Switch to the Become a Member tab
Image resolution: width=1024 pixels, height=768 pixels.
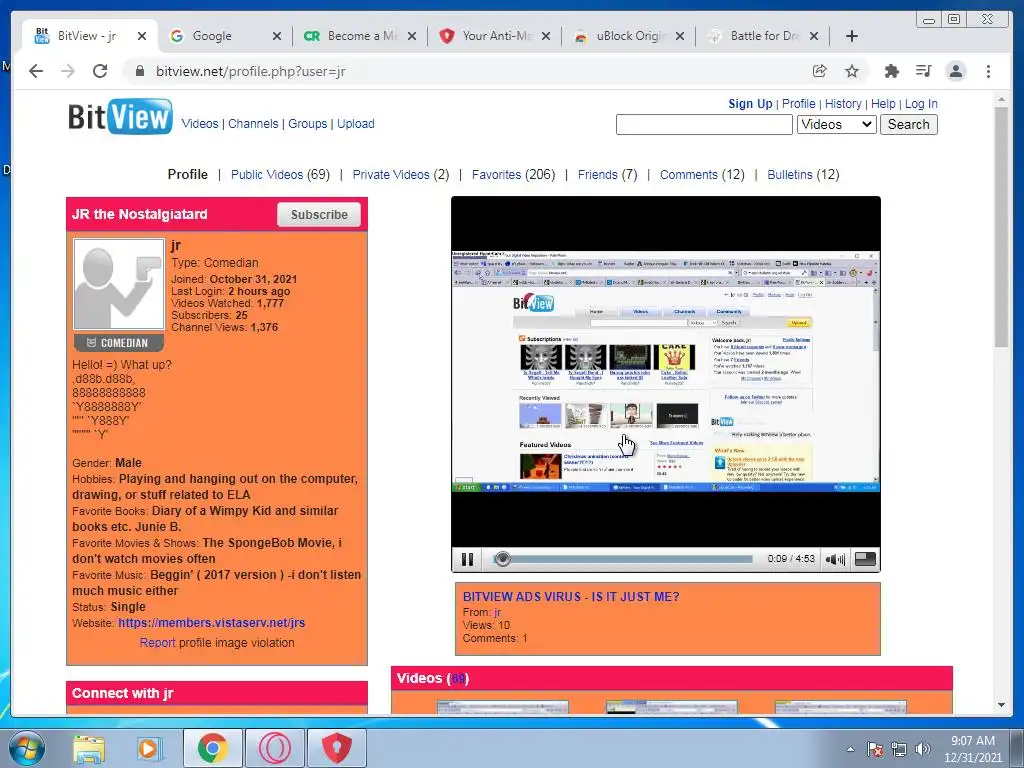(362, 36)
